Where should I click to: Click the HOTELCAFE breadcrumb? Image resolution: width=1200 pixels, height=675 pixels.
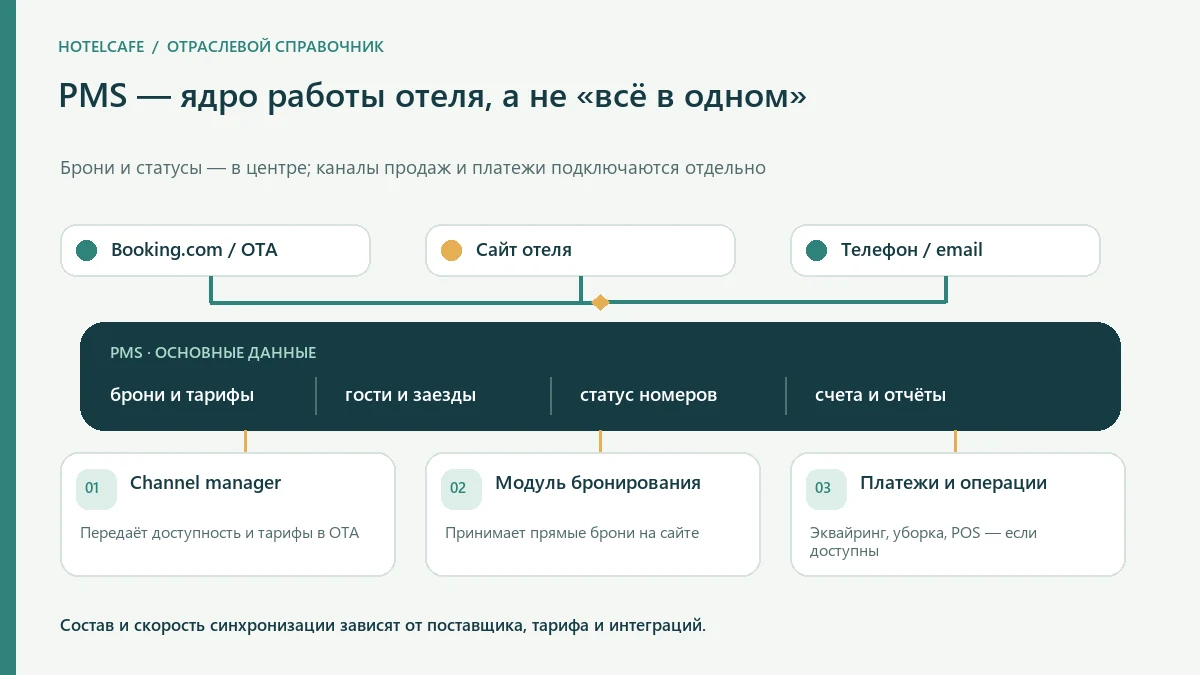(101, 47)
